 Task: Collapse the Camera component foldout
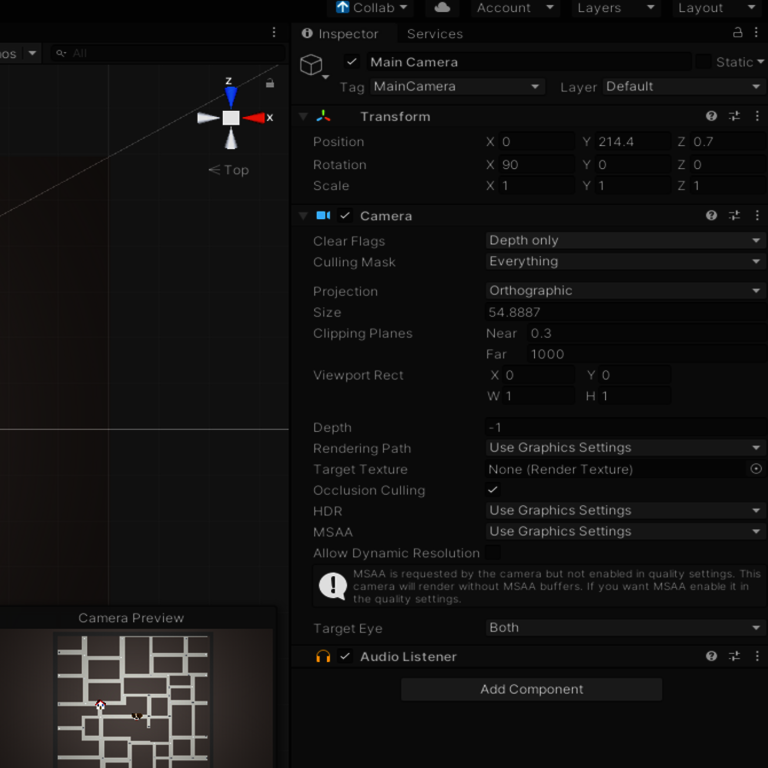pyautogui.click(x=303, y=216)
